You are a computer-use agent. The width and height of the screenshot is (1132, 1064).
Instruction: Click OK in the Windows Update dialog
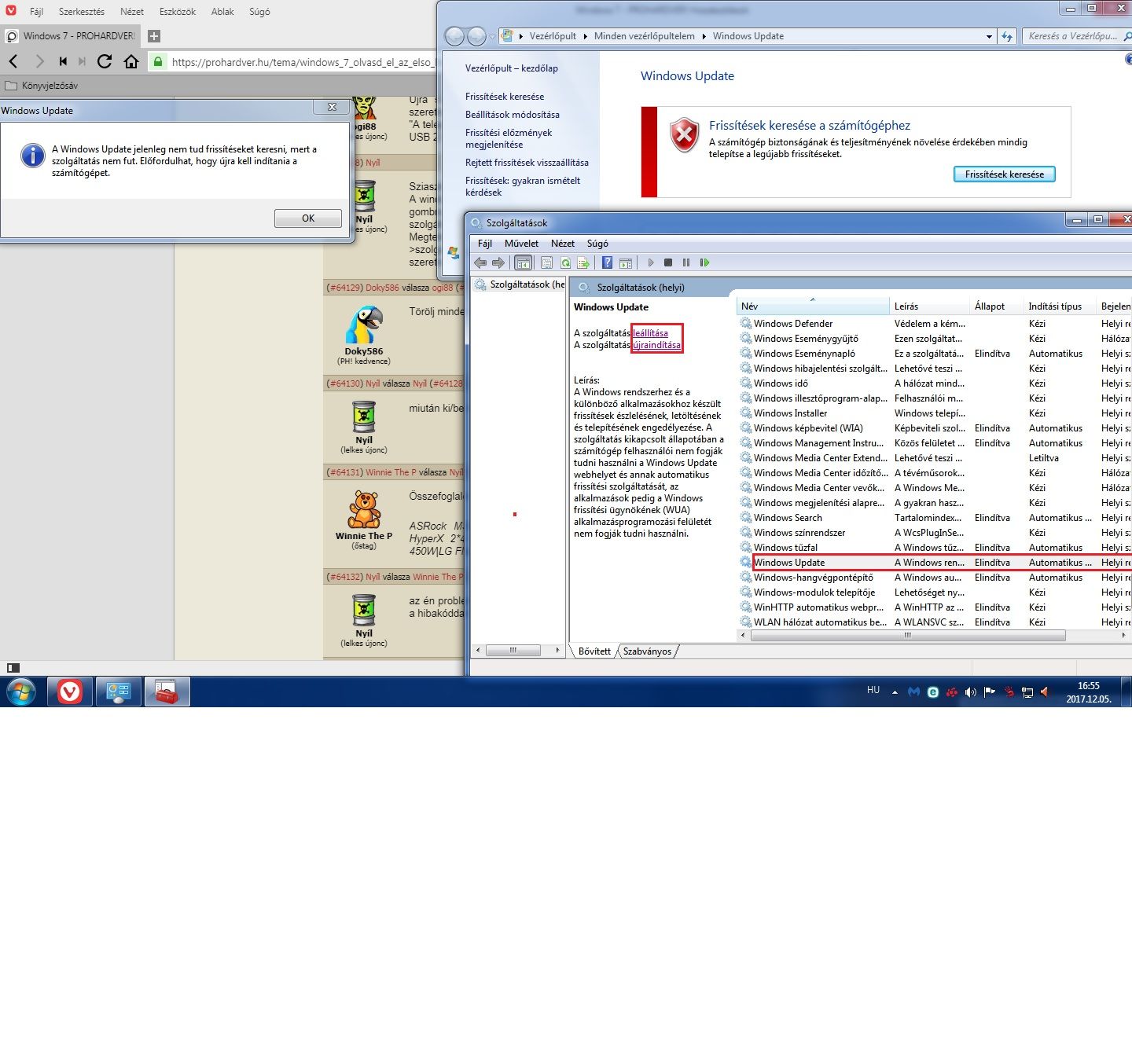click(x=308, y=218)
